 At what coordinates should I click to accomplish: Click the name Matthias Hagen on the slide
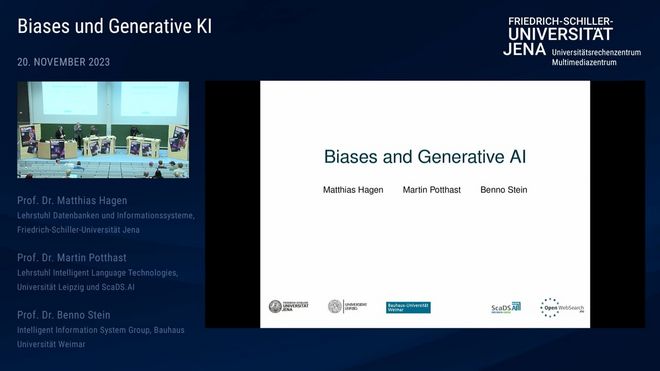point(353,190)
